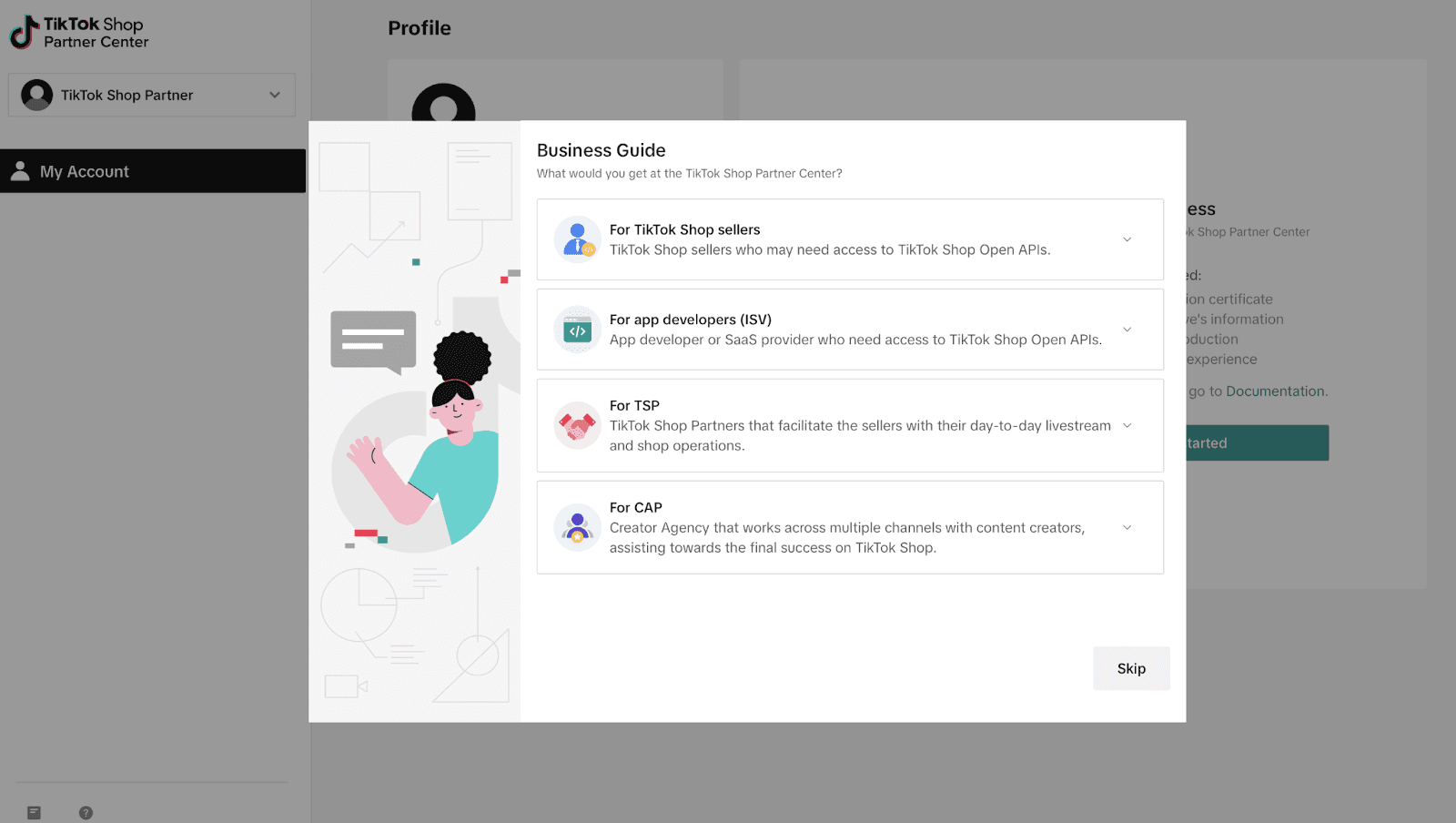
Task: Click the creator badge icon on the CAP card
Action: pos(578,527)
